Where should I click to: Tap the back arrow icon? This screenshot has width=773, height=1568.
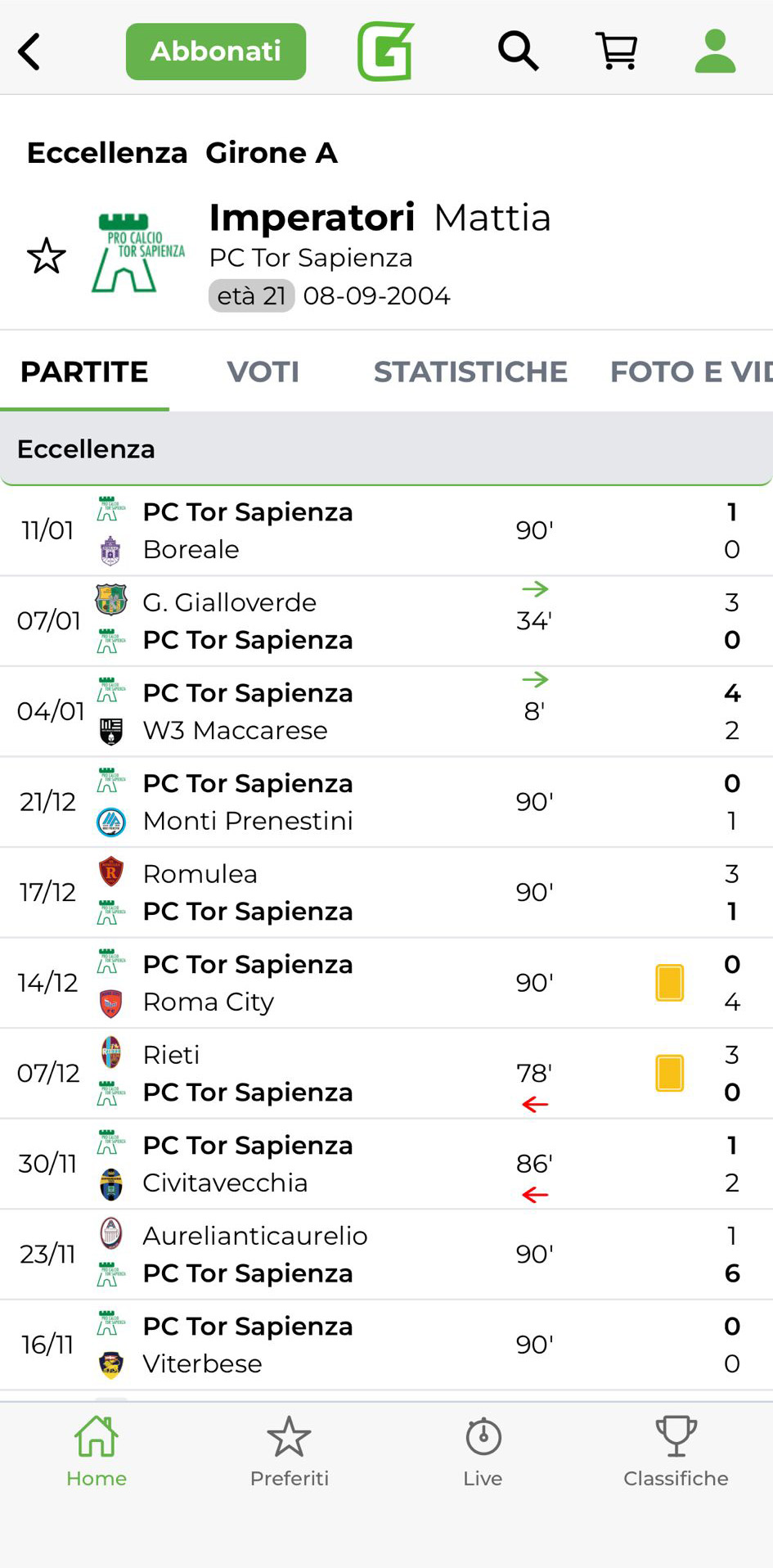(30, 52)
